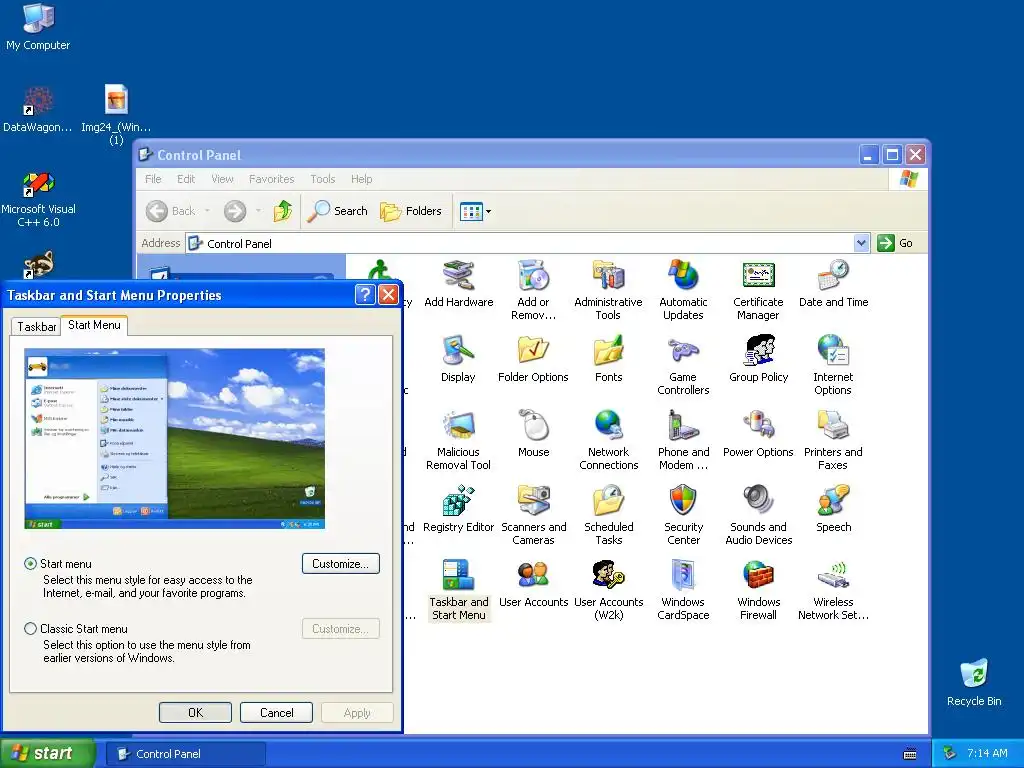Image resolution: width=1024 pixels, height=768 pixels.
Task: Click OK in Taskbar properties dialog
Action: point(195,712)
